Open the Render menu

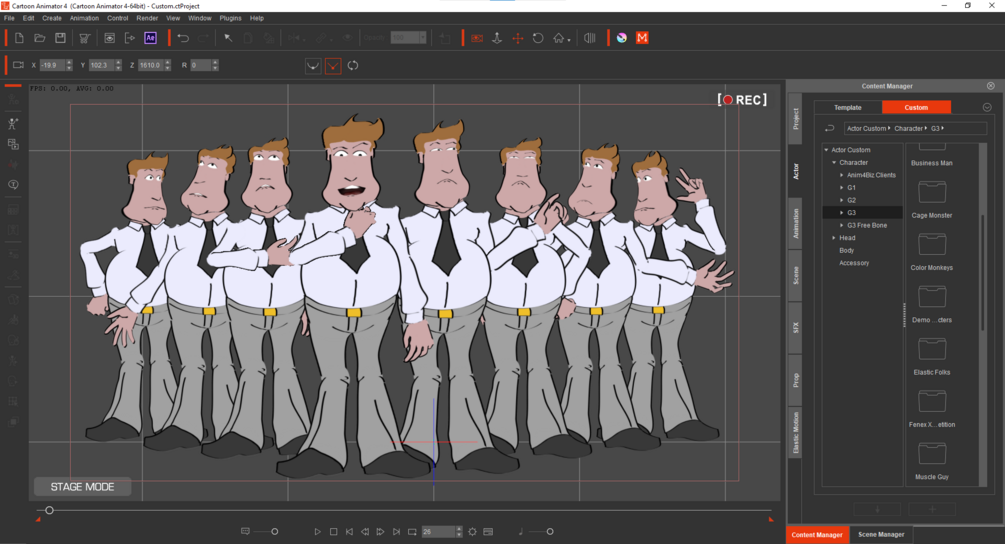coord(147,19)
